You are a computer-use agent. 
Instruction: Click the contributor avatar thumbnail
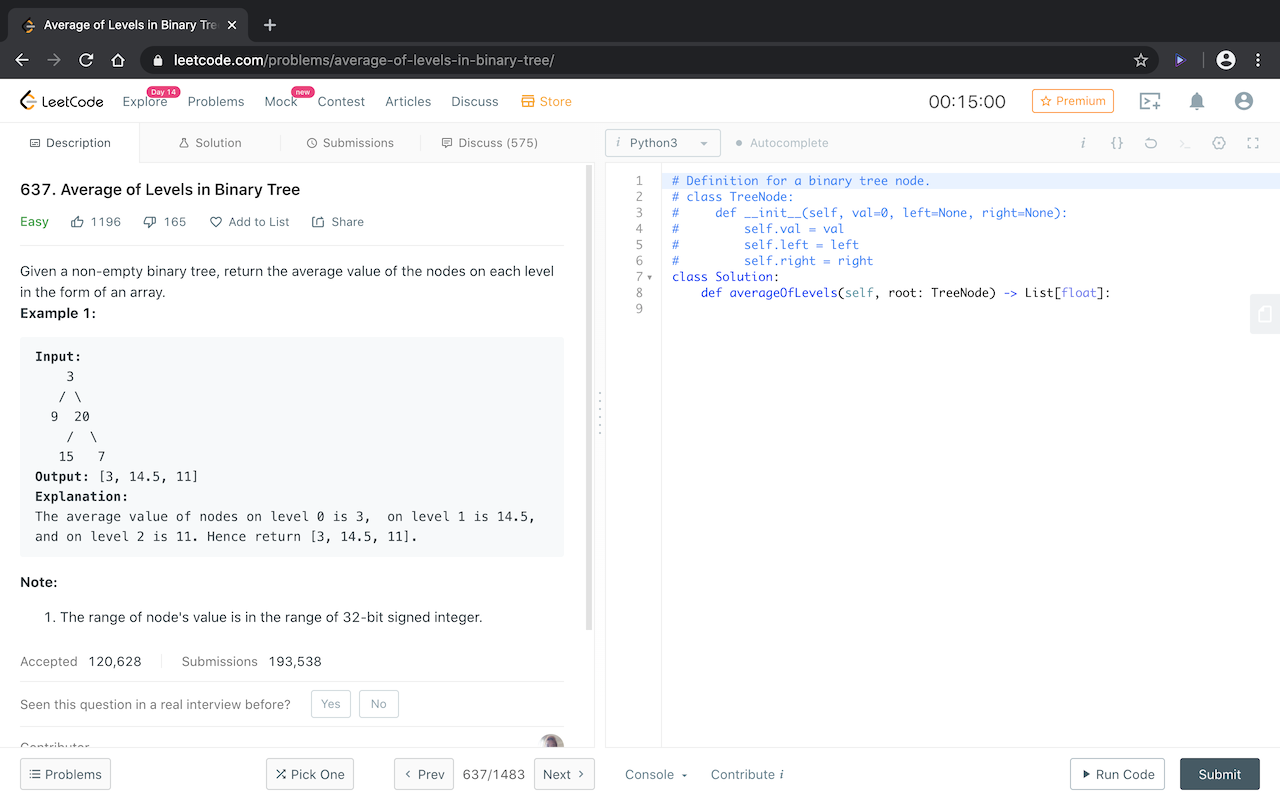click(551, 742)
